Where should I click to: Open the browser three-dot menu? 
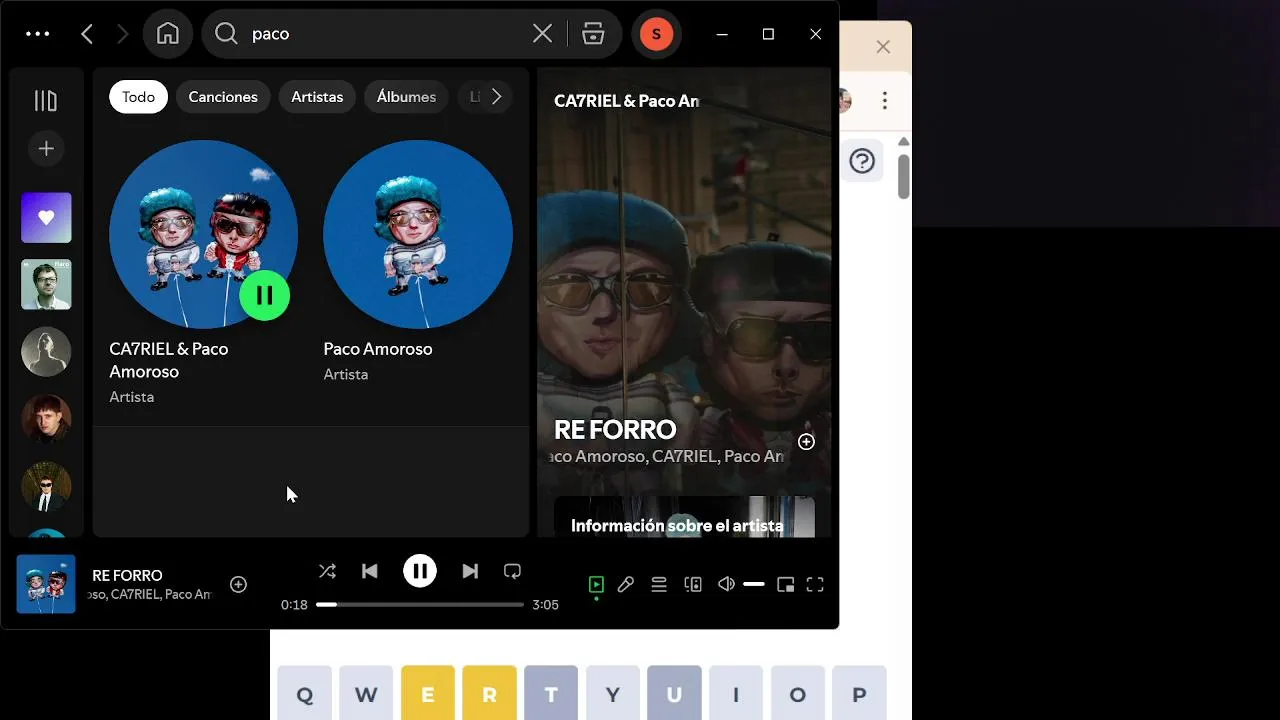point(885,100)
